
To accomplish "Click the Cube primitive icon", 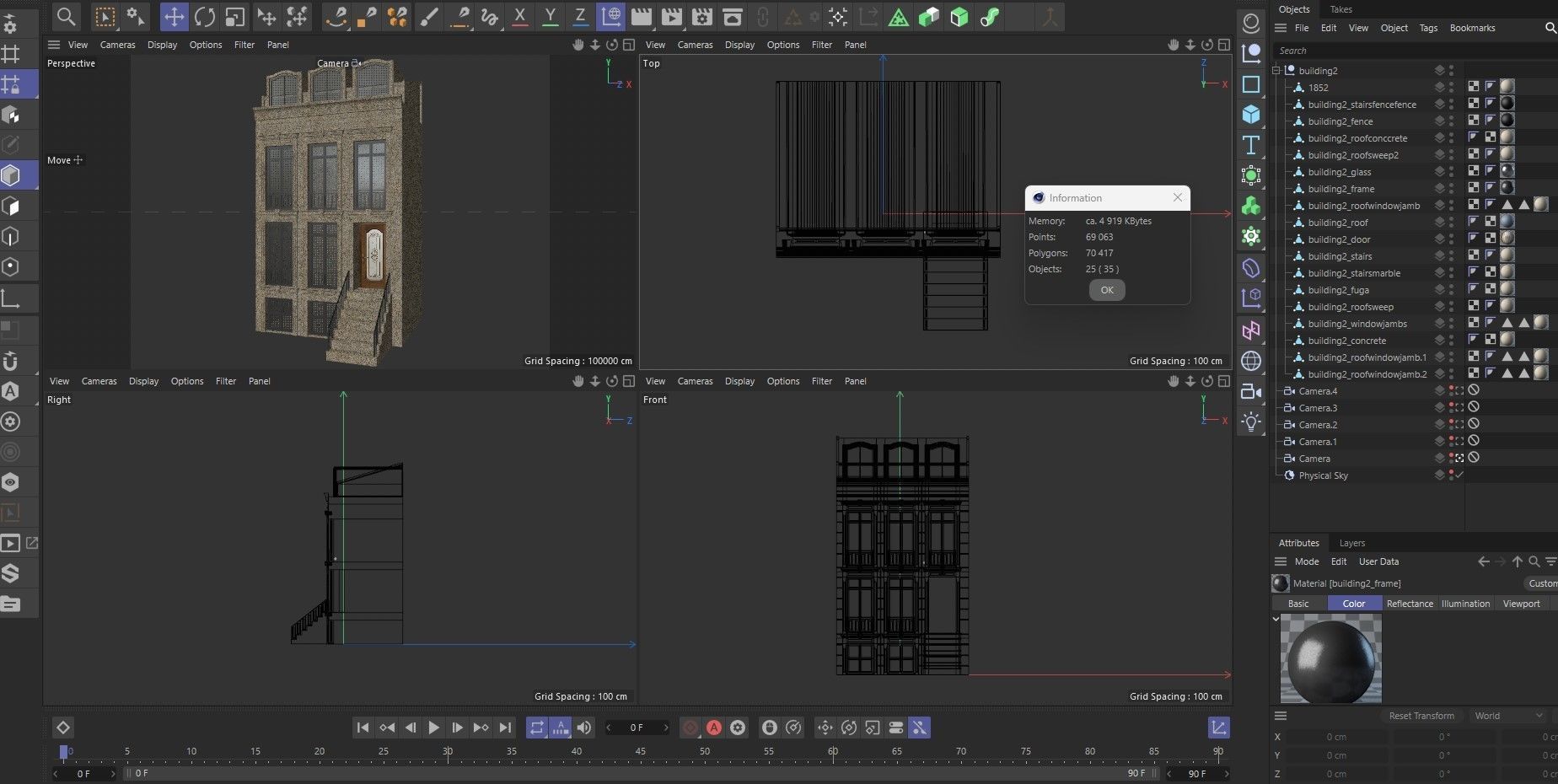I will (1251, 115).
